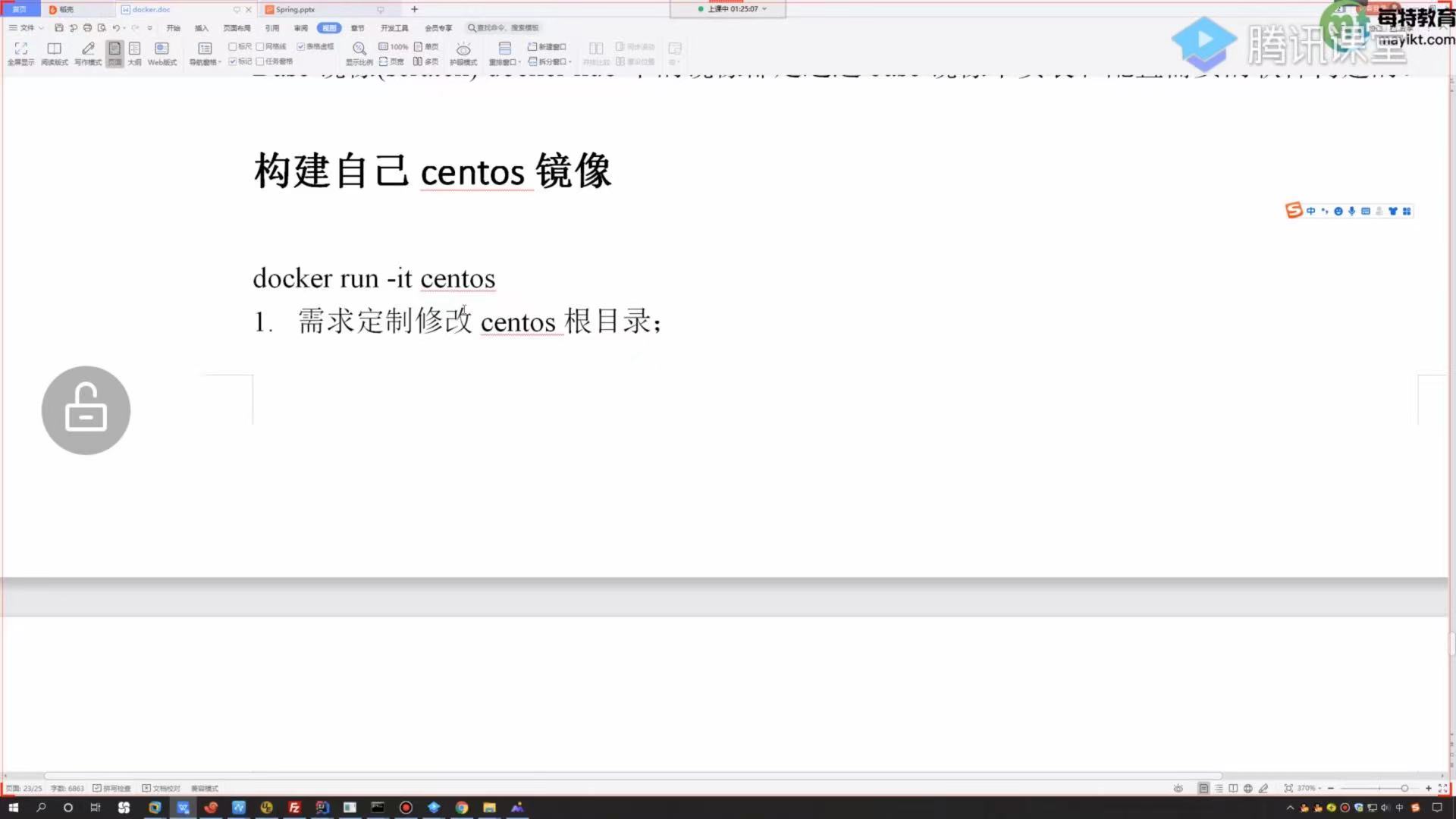Viewport: 1456px width, 819px height.
Task: Click the 100% zoom button
Action: [x=394, y=46]
